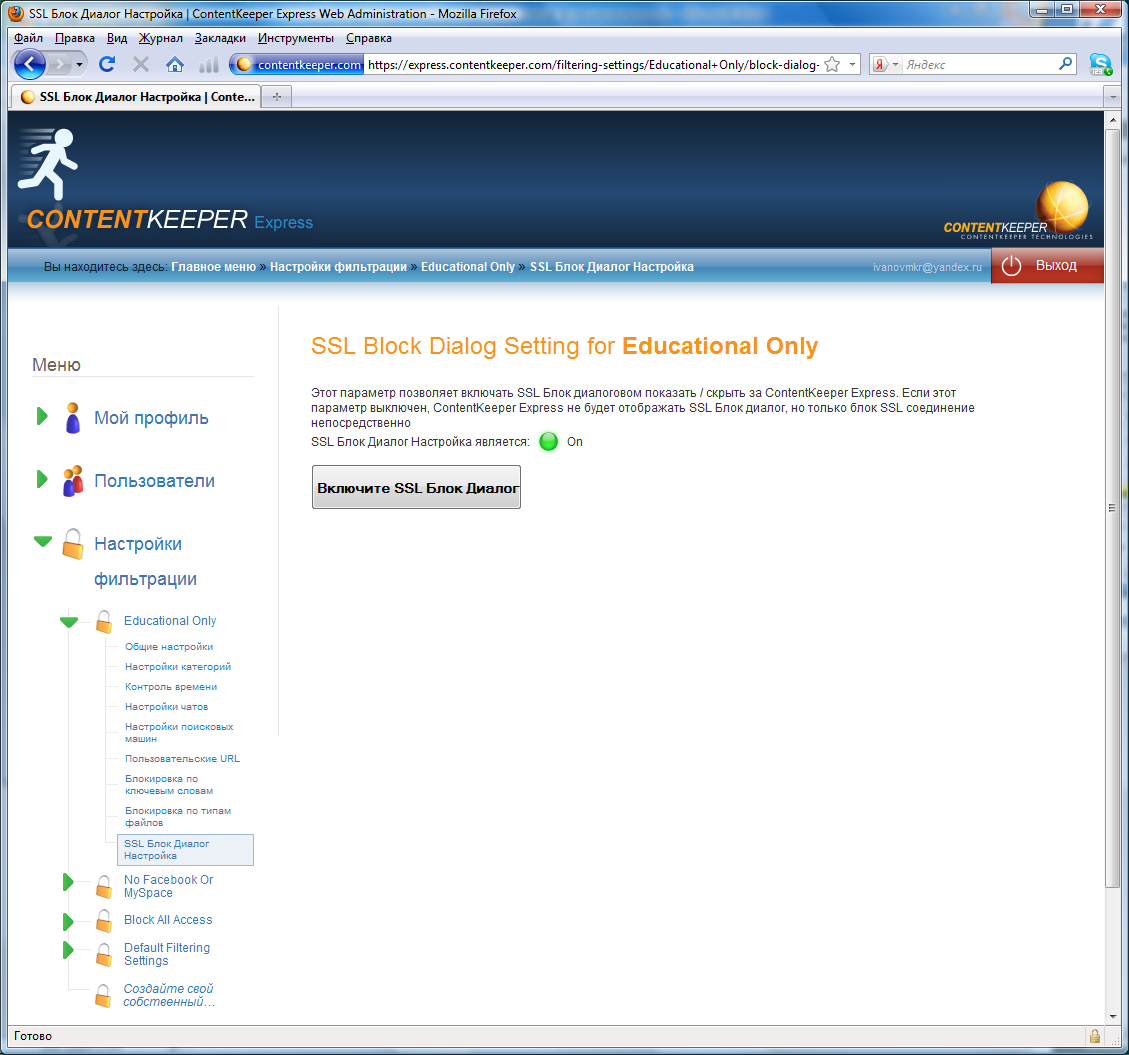Screen dimensions: 1129x1055
Task: Expand No Facebook Or MySpace arrow
Action: pos(68,881)
